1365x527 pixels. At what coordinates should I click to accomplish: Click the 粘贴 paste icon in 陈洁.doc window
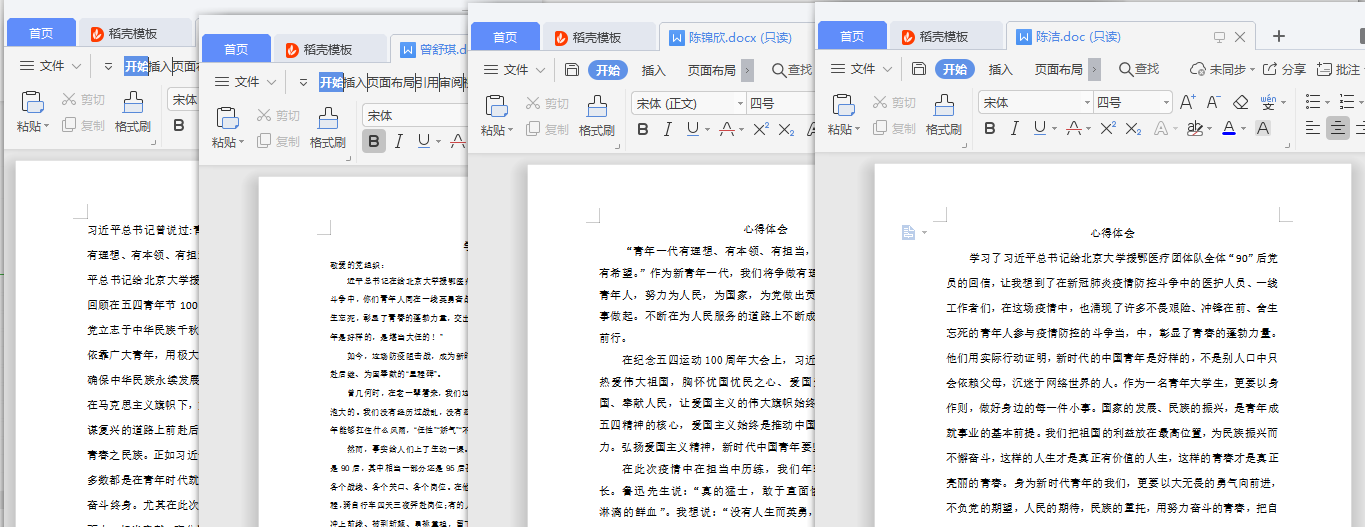(x=843, y=104)
